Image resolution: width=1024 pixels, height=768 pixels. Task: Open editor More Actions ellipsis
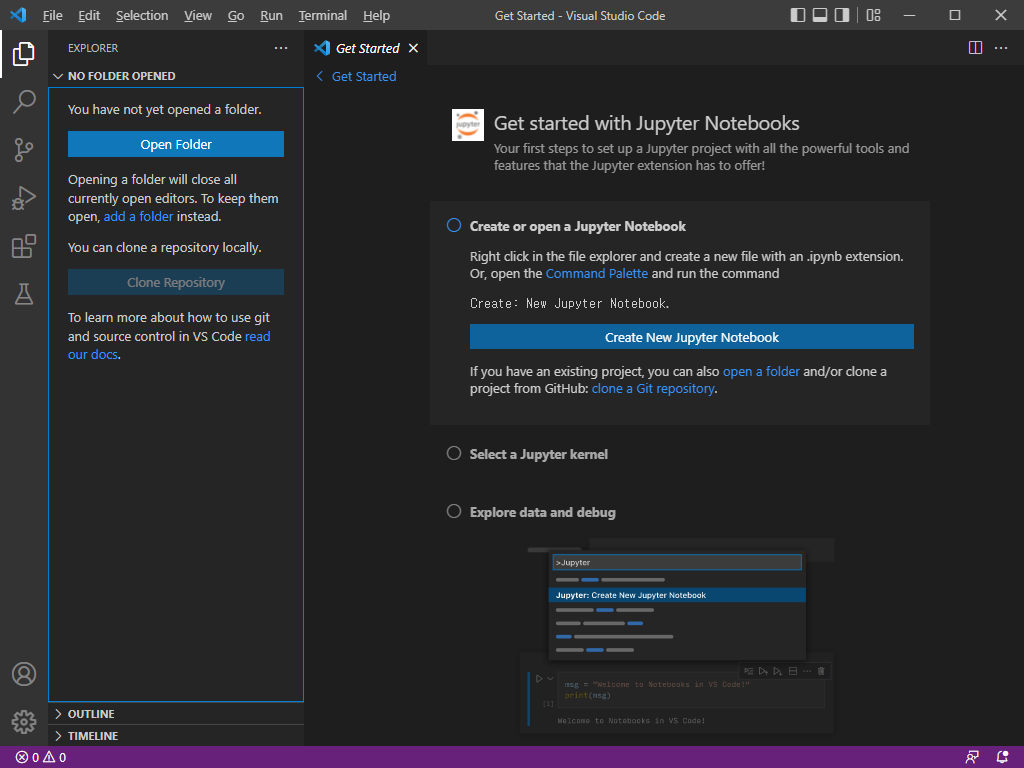pos(1000,48)
